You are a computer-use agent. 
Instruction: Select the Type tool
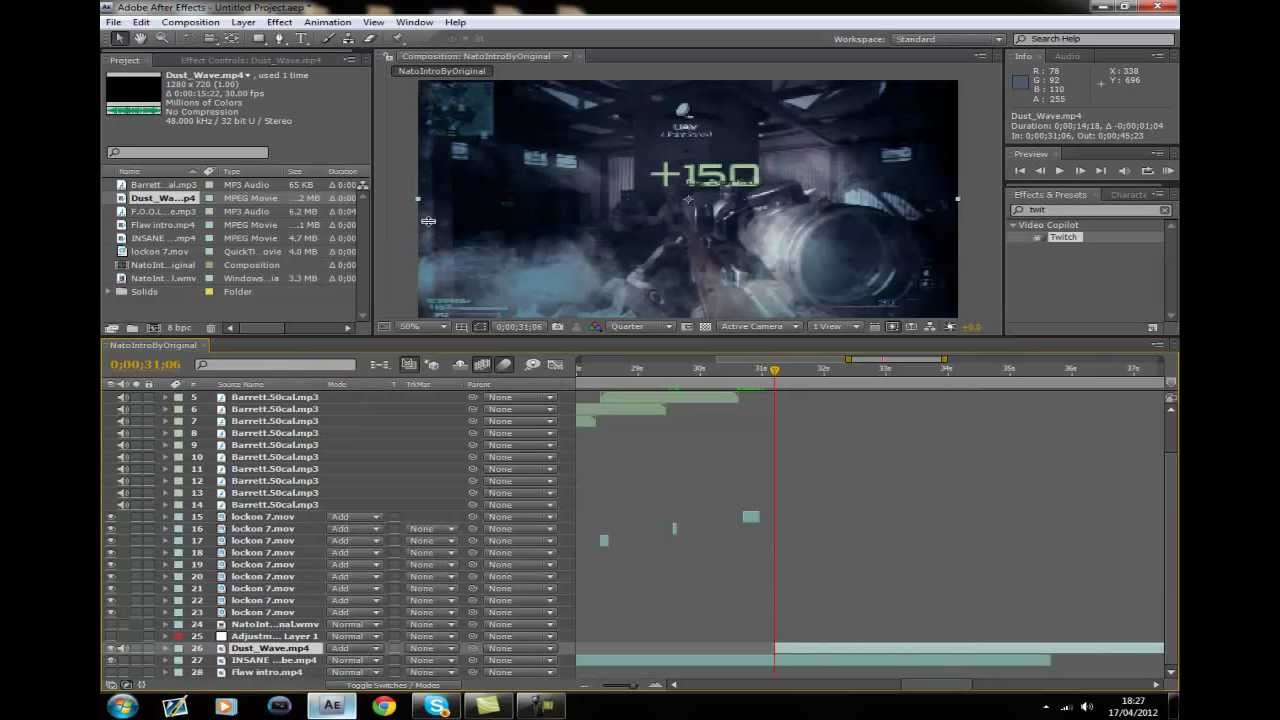click(301, 39)
